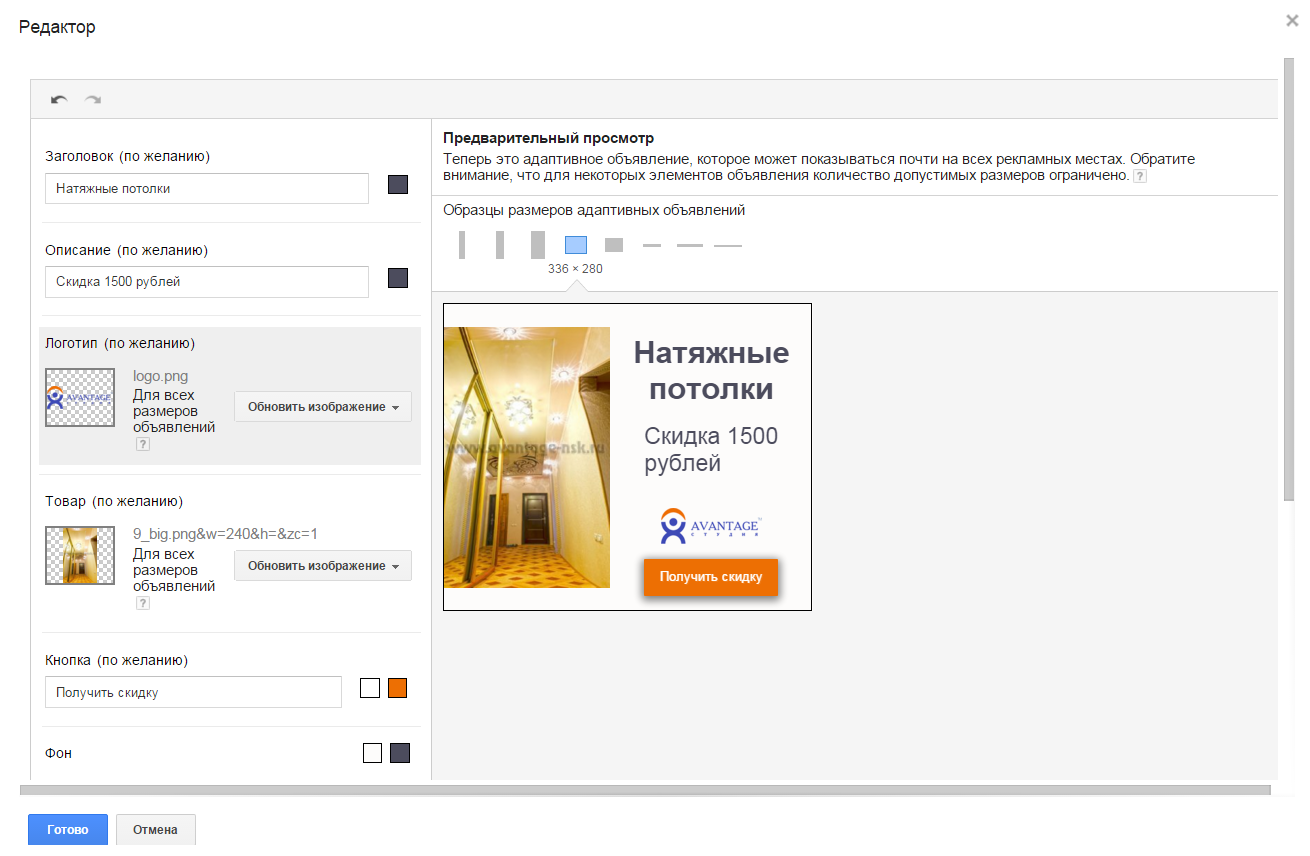The image size is (1310, 856).
Task: Click the Redo icon in the editor toolbar
Action: 92,99
